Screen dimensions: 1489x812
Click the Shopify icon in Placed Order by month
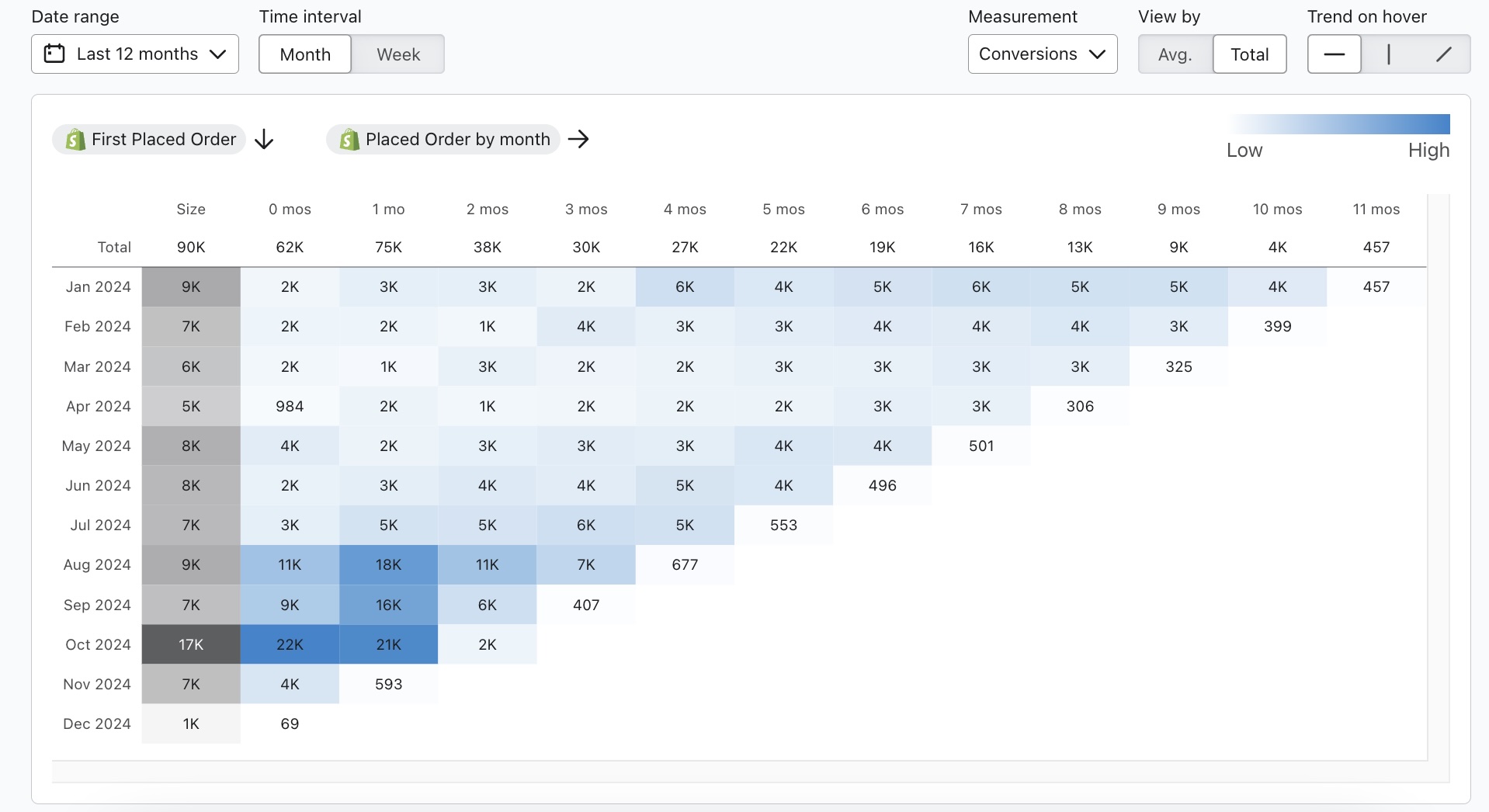pos(349,140)
